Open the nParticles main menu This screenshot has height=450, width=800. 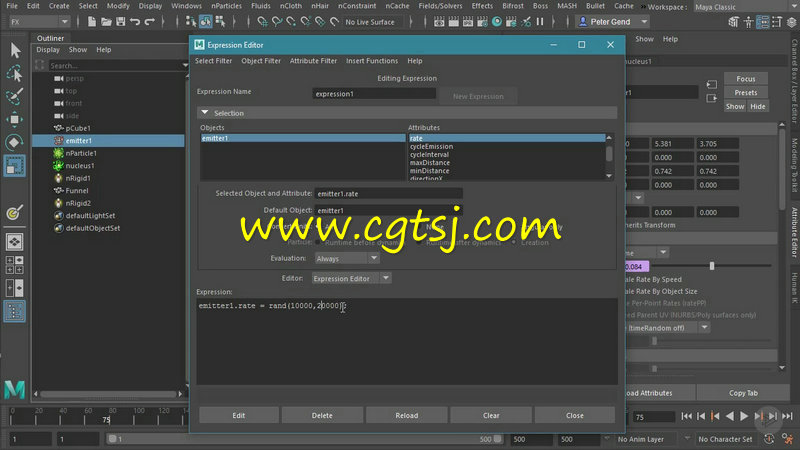click(227, 6)
